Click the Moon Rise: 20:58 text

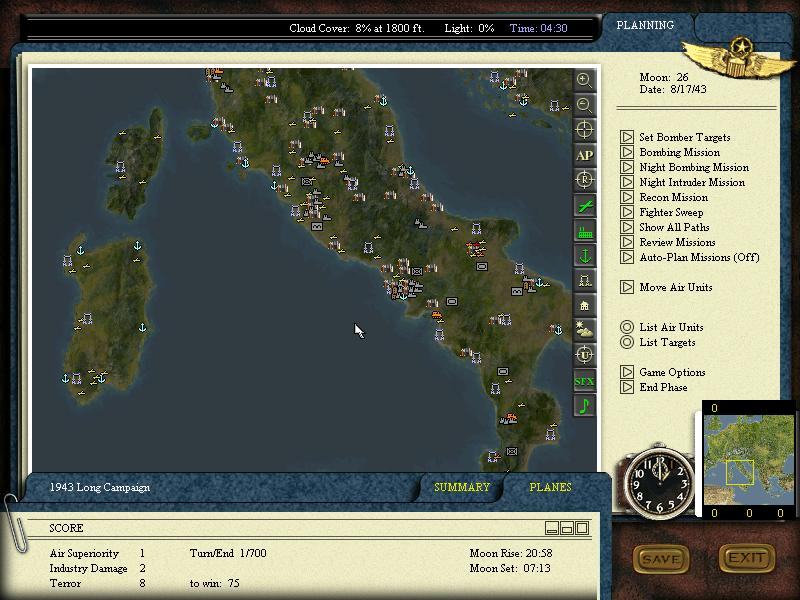tap(511, 553)
